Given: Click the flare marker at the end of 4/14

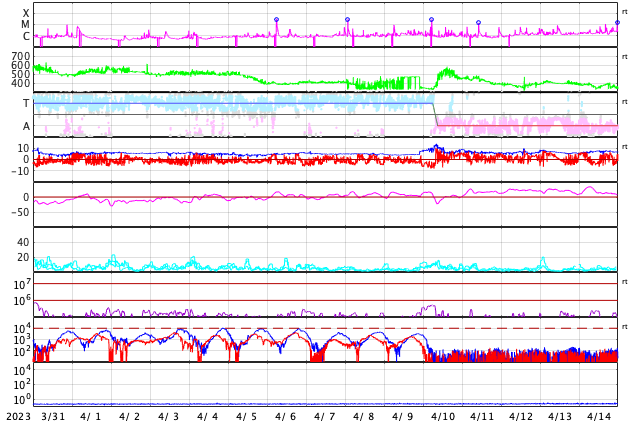Looking at the screenshot, I should (x=617, y=23).
